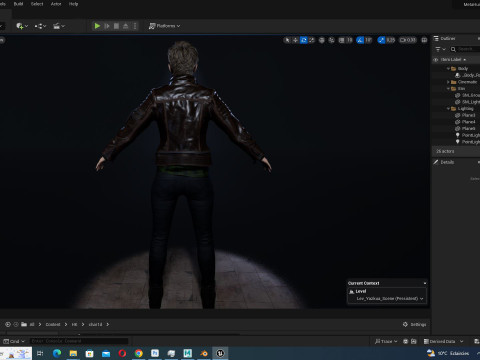The width and height of the screenshot is (480, 360).
Task: Open the Derived Data dropdown
Action: pyautogui.click(x=444, y=341)
